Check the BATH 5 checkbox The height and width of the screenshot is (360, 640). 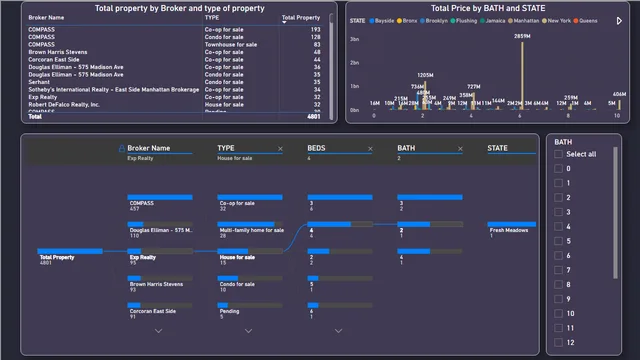click(x=558, y=241)
